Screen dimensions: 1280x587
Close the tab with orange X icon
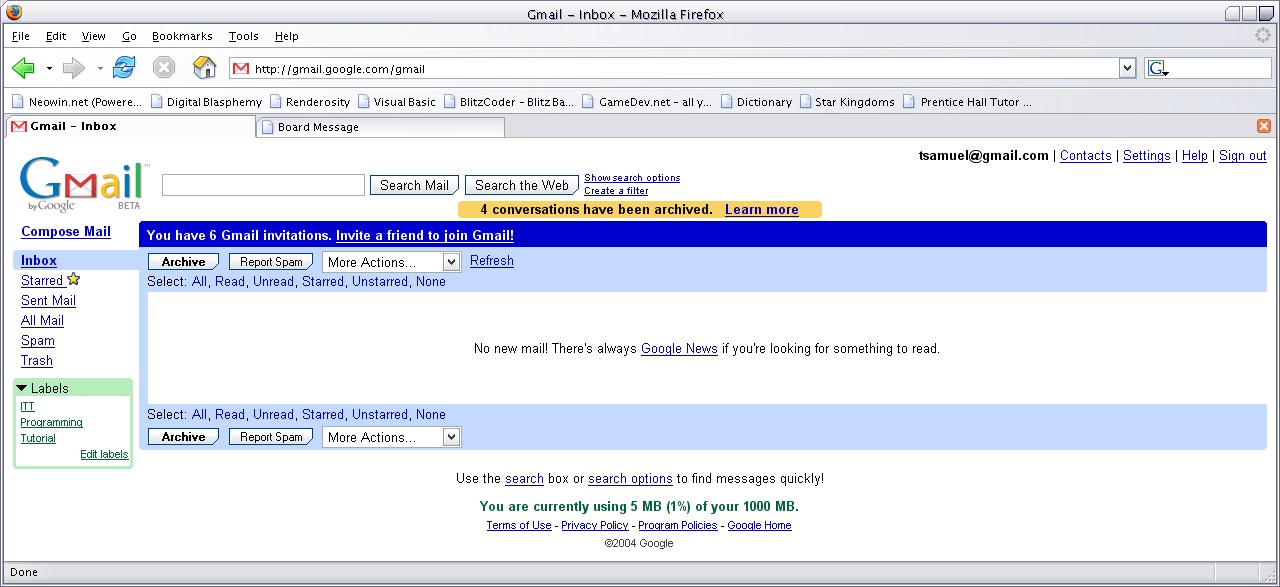[1263, 126]
